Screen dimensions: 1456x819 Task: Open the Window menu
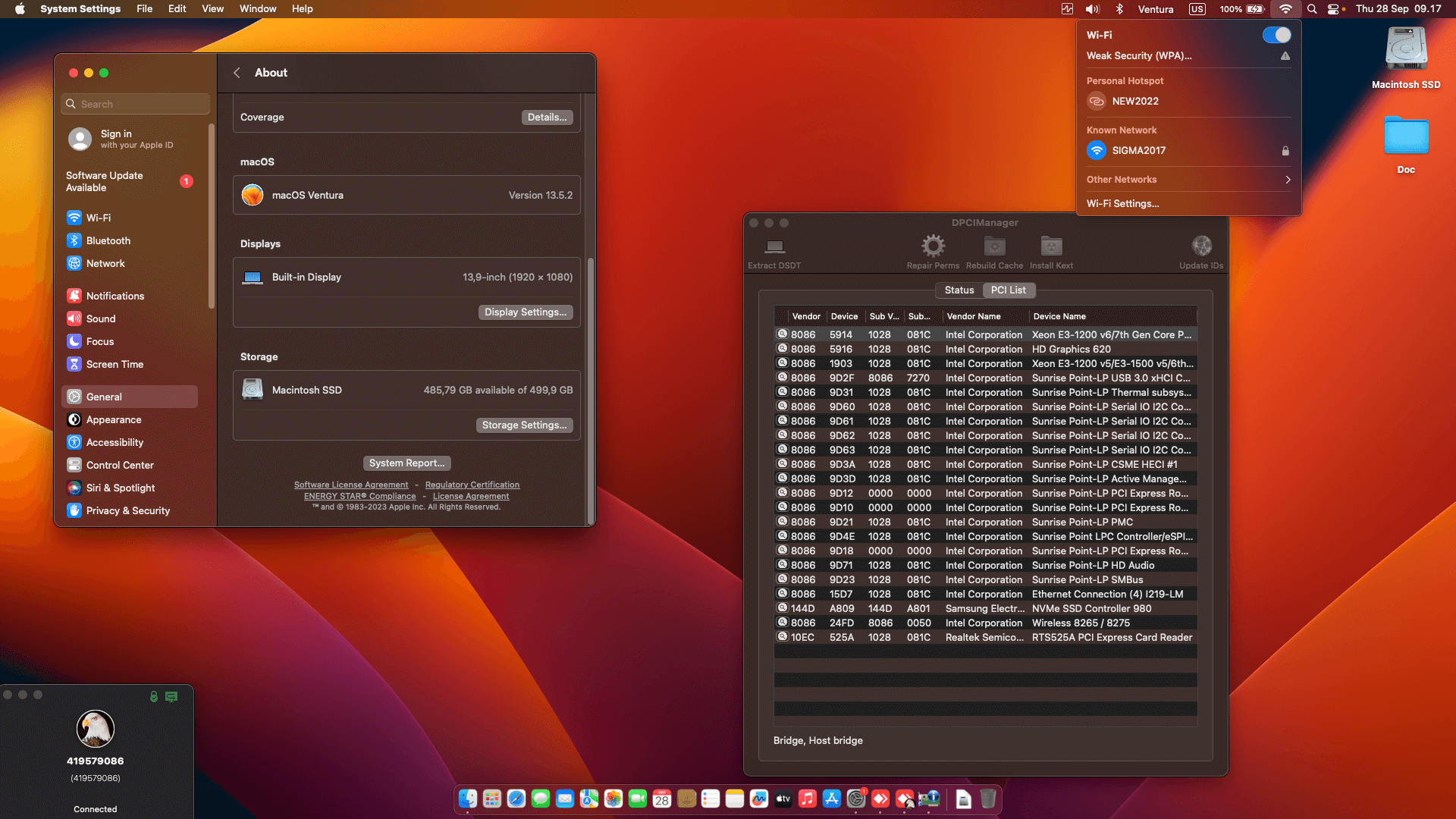coord(258,8)
